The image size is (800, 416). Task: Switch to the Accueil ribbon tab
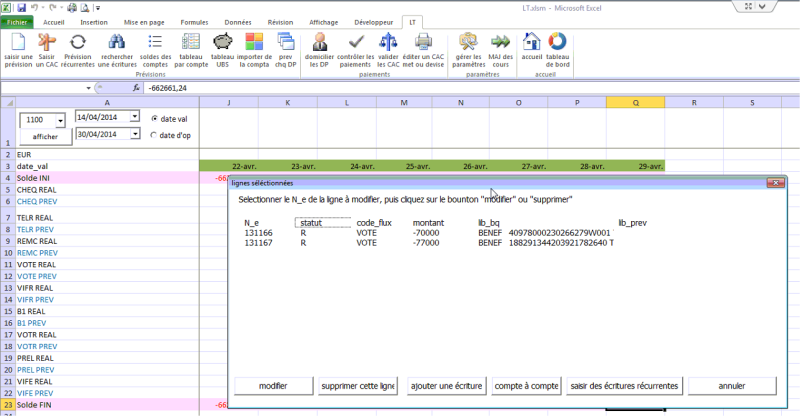coord(54,22)
